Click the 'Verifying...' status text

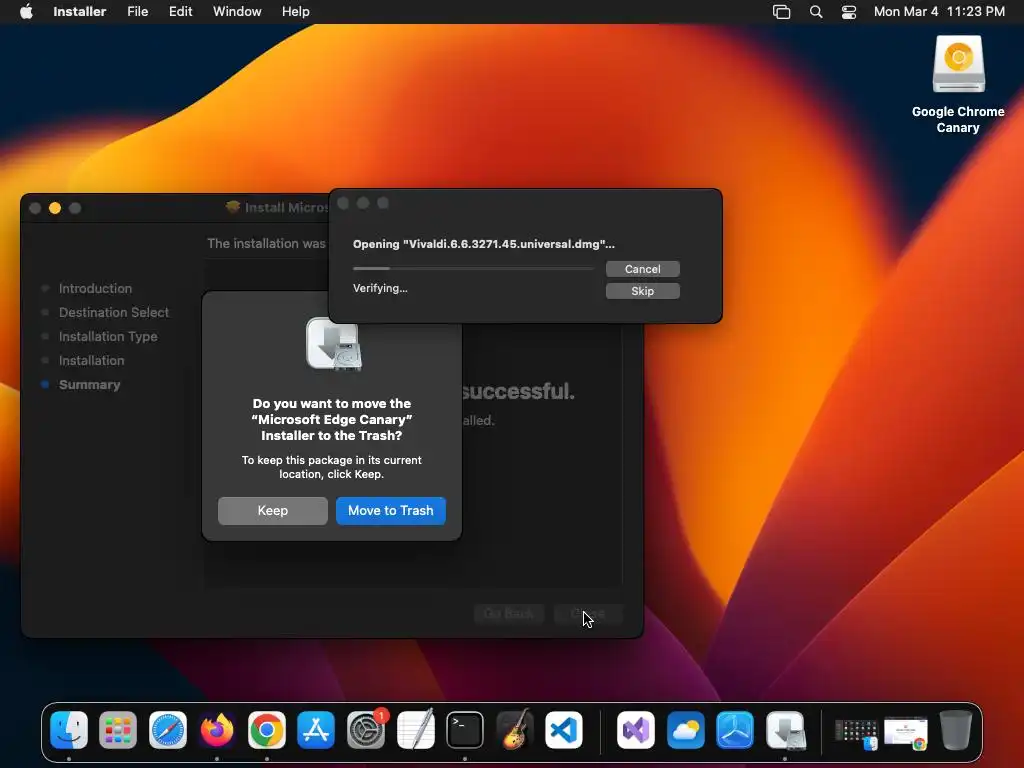coord(380,288)
